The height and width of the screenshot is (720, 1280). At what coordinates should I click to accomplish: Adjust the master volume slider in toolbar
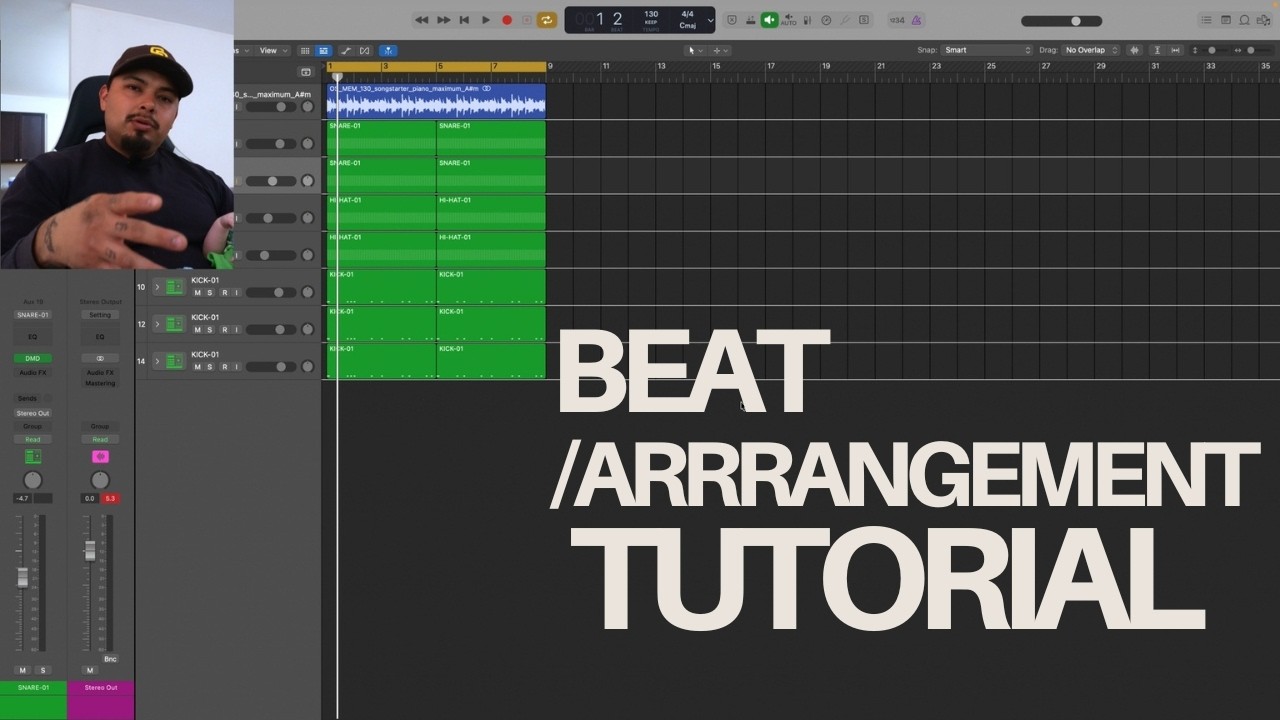point(1062,21)
